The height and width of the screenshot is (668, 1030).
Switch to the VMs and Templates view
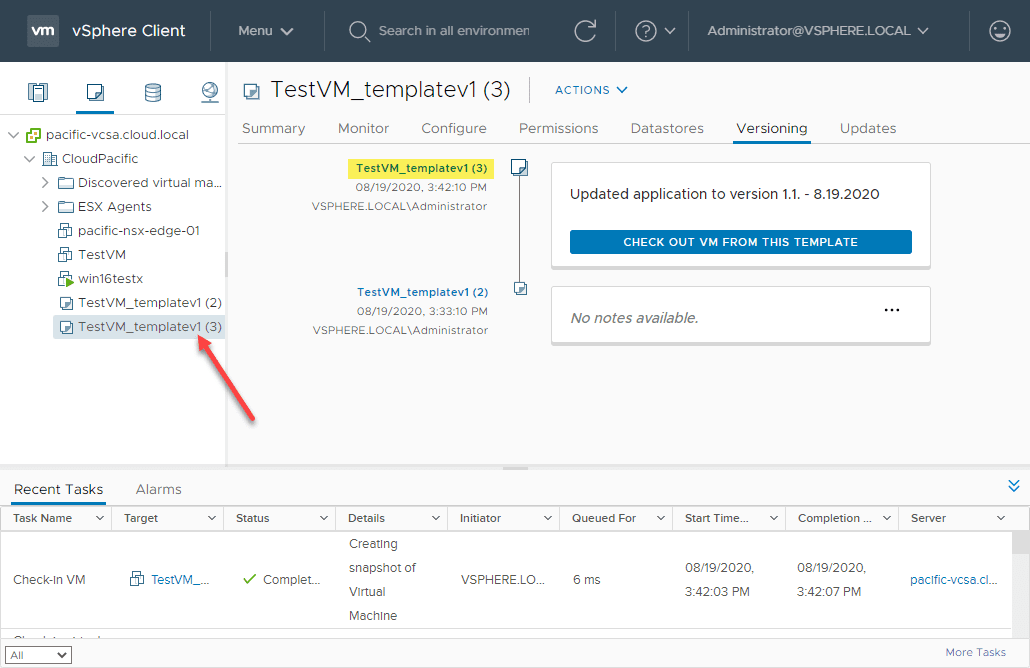[95, 93]
